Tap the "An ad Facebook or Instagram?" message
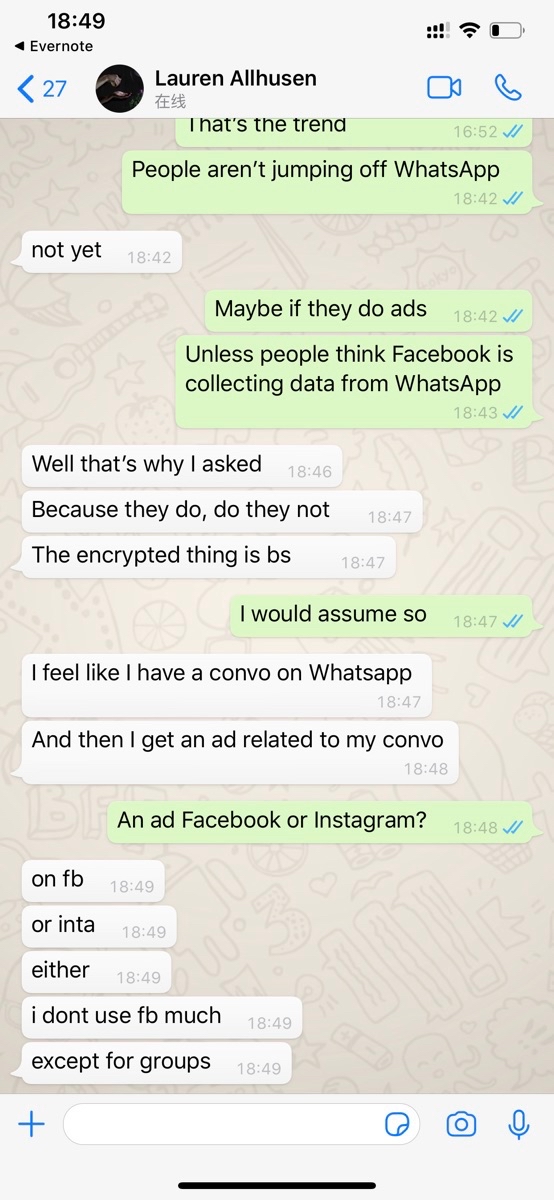Viewport: 554px width, 1200px height. [x=321, y=822]
